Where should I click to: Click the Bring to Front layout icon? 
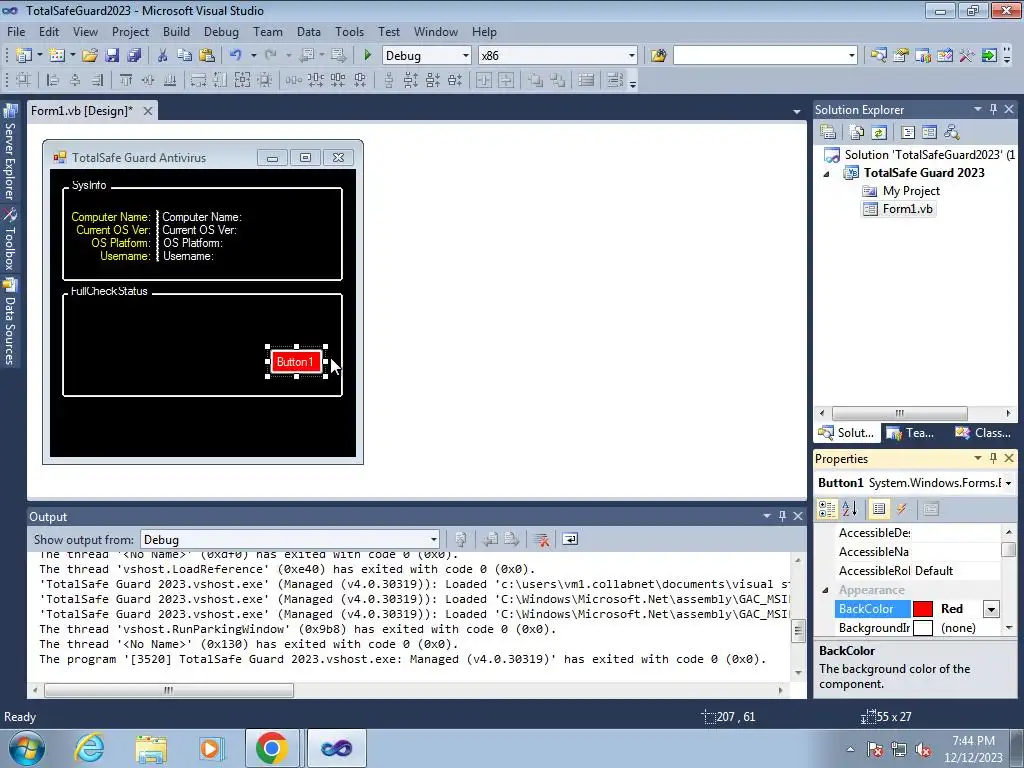(x=536, y=80)
